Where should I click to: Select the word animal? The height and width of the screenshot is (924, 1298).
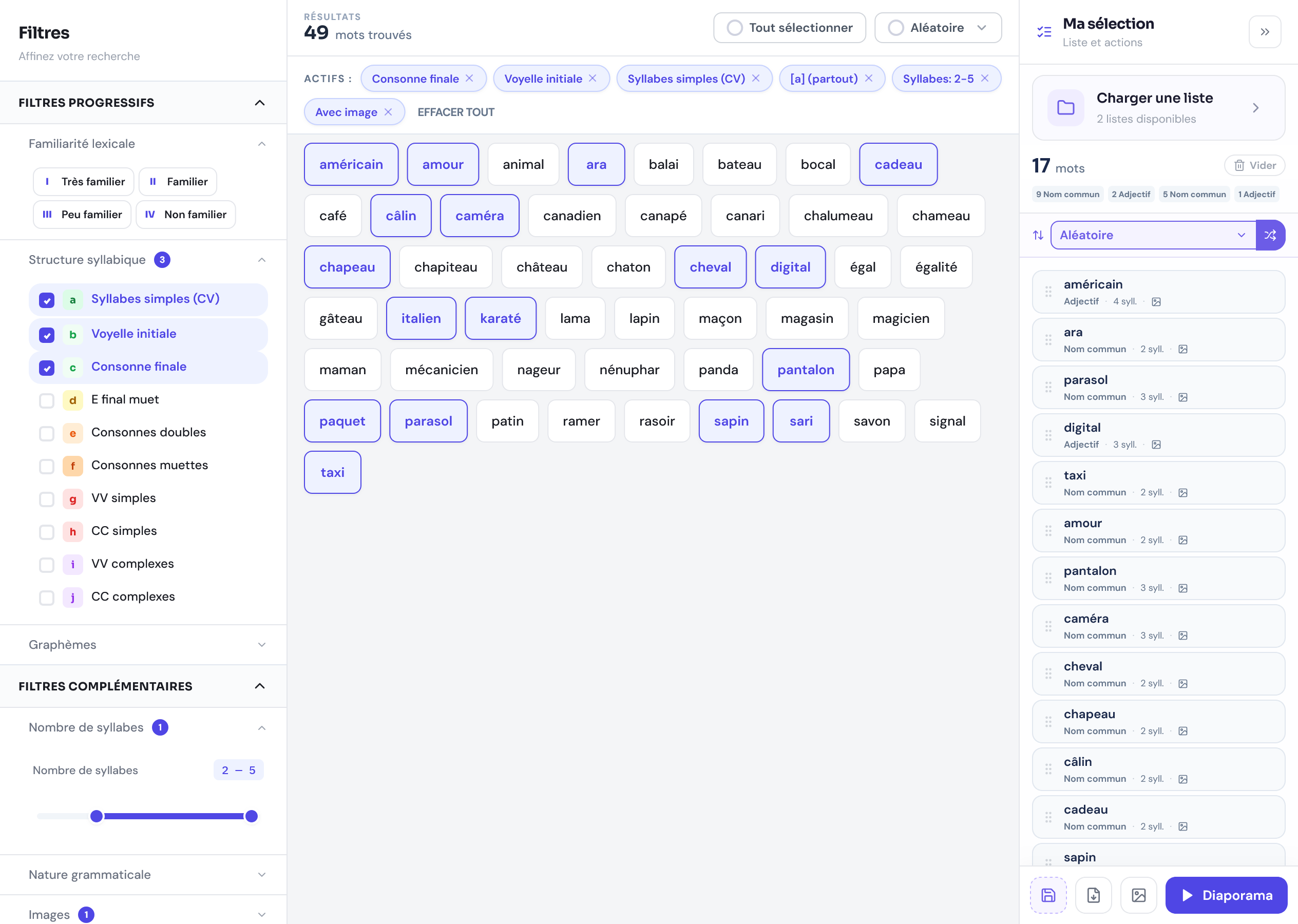coord(523,164)
